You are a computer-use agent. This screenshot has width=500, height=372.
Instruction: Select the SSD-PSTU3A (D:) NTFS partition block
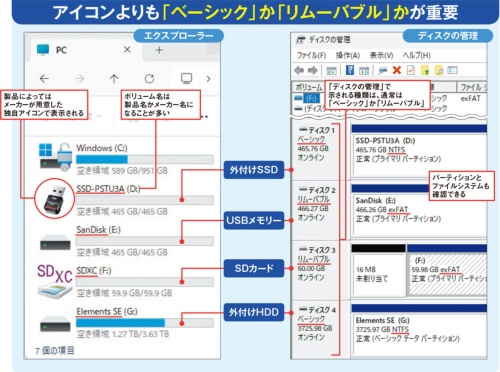point(419,150)
